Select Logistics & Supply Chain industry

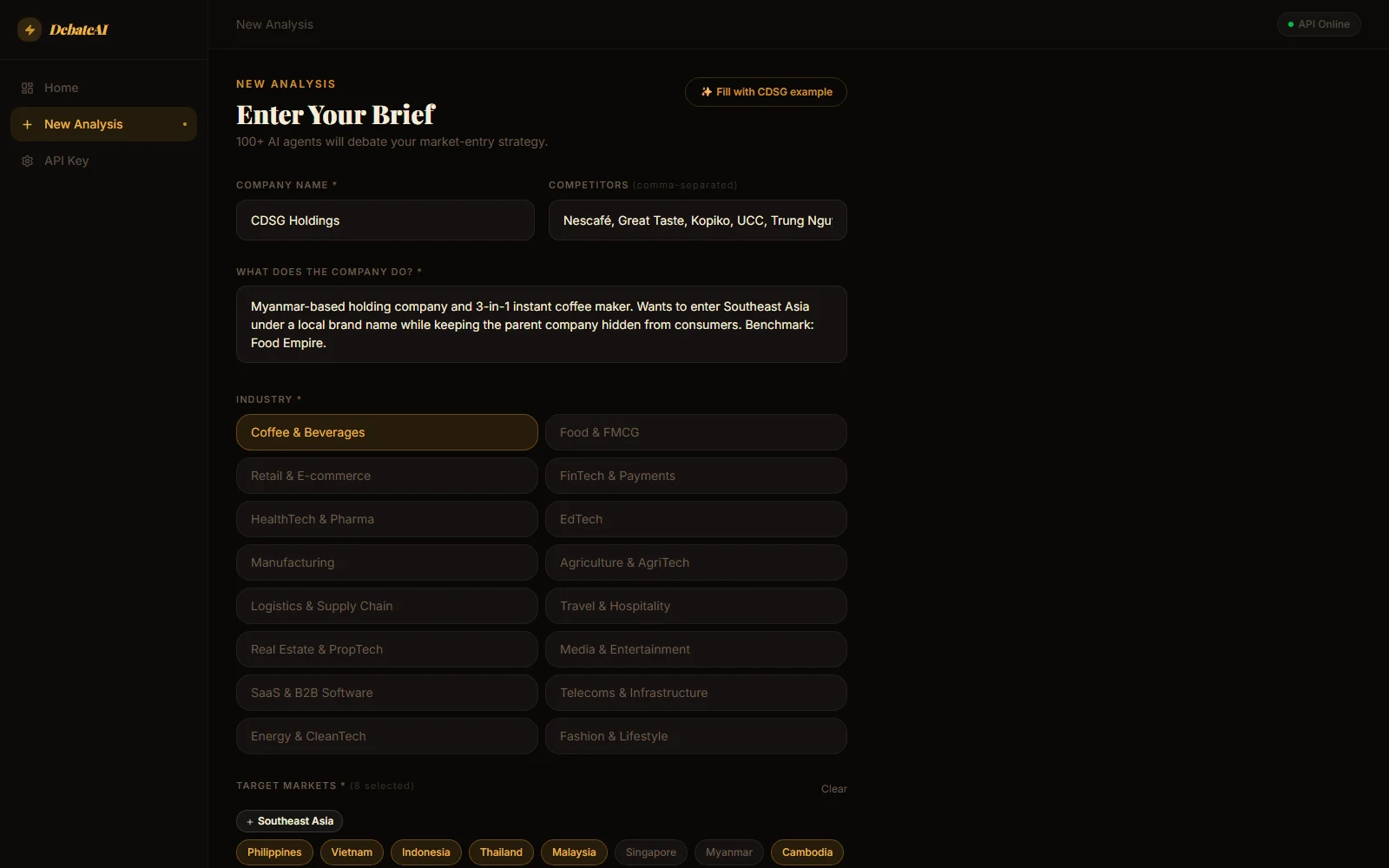[x=387, y=606]
